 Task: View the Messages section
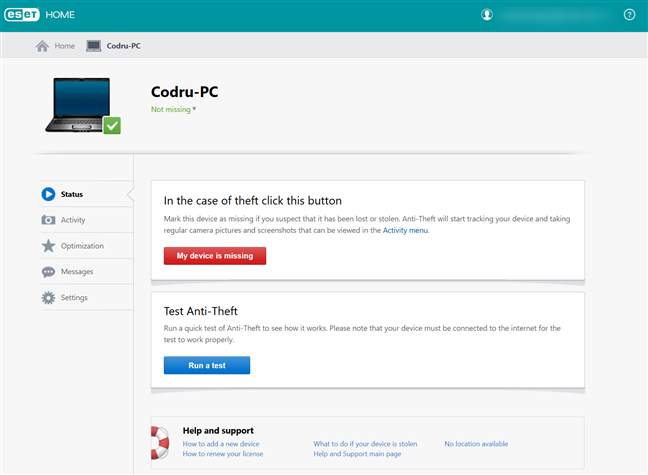(77, 272)
